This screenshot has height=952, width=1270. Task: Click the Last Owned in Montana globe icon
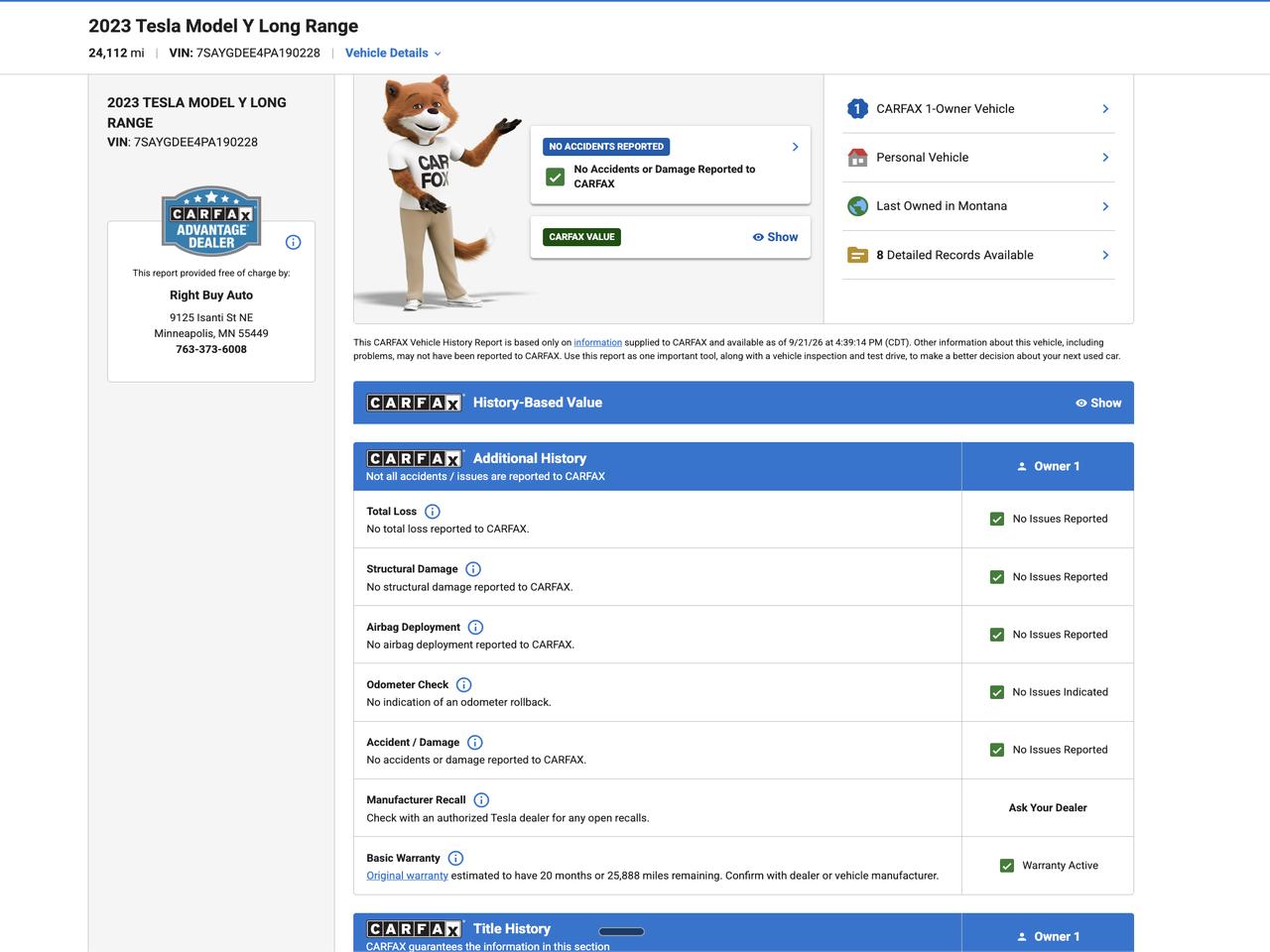(x=857, y=206)
